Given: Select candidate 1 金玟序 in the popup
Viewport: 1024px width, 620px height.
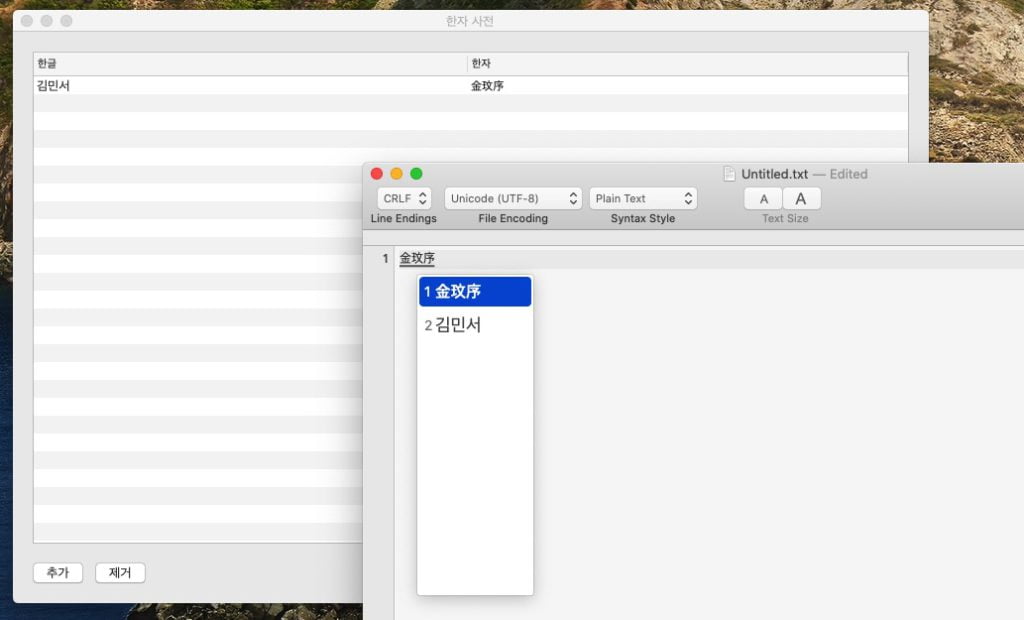Looking at the screenshot, I should click(x=475, y=291).
